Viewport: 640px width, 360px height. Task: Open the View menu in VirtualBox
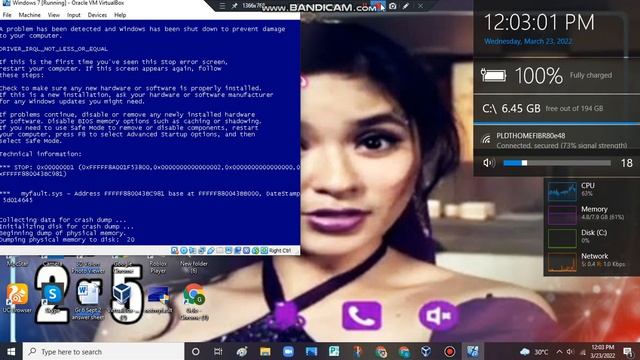pos(53,15)
